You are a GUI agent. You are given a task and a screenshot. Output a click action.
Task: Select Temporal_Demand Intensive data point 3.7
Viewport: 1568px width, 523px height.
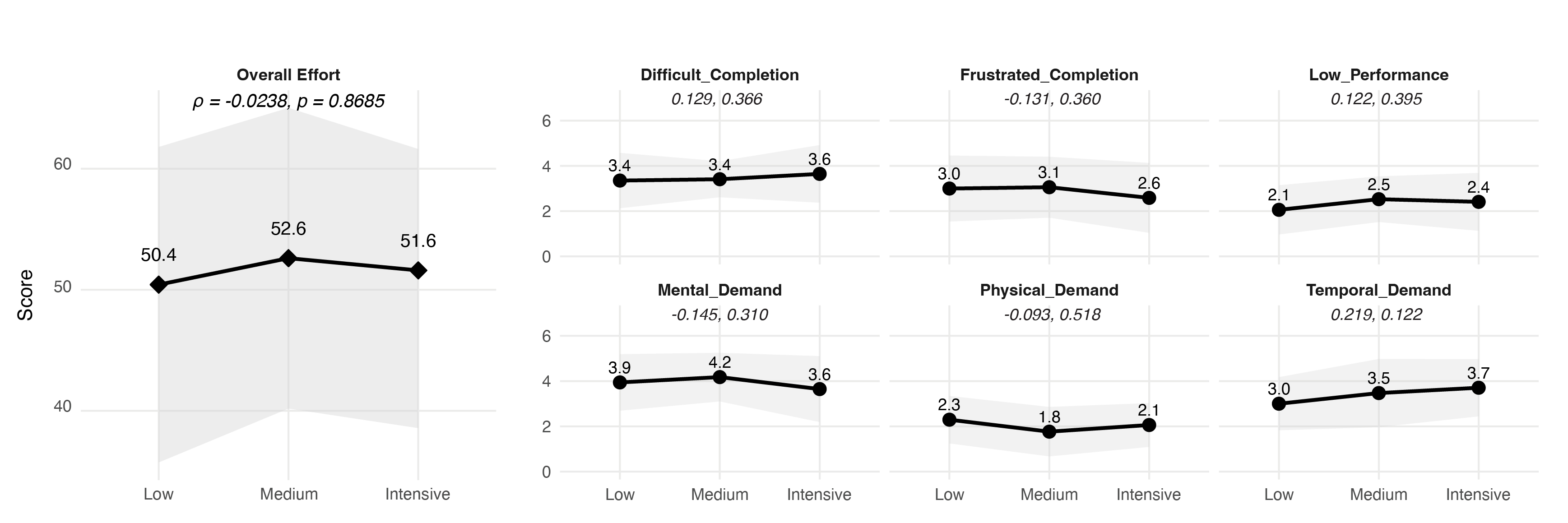click(1479, 388)
